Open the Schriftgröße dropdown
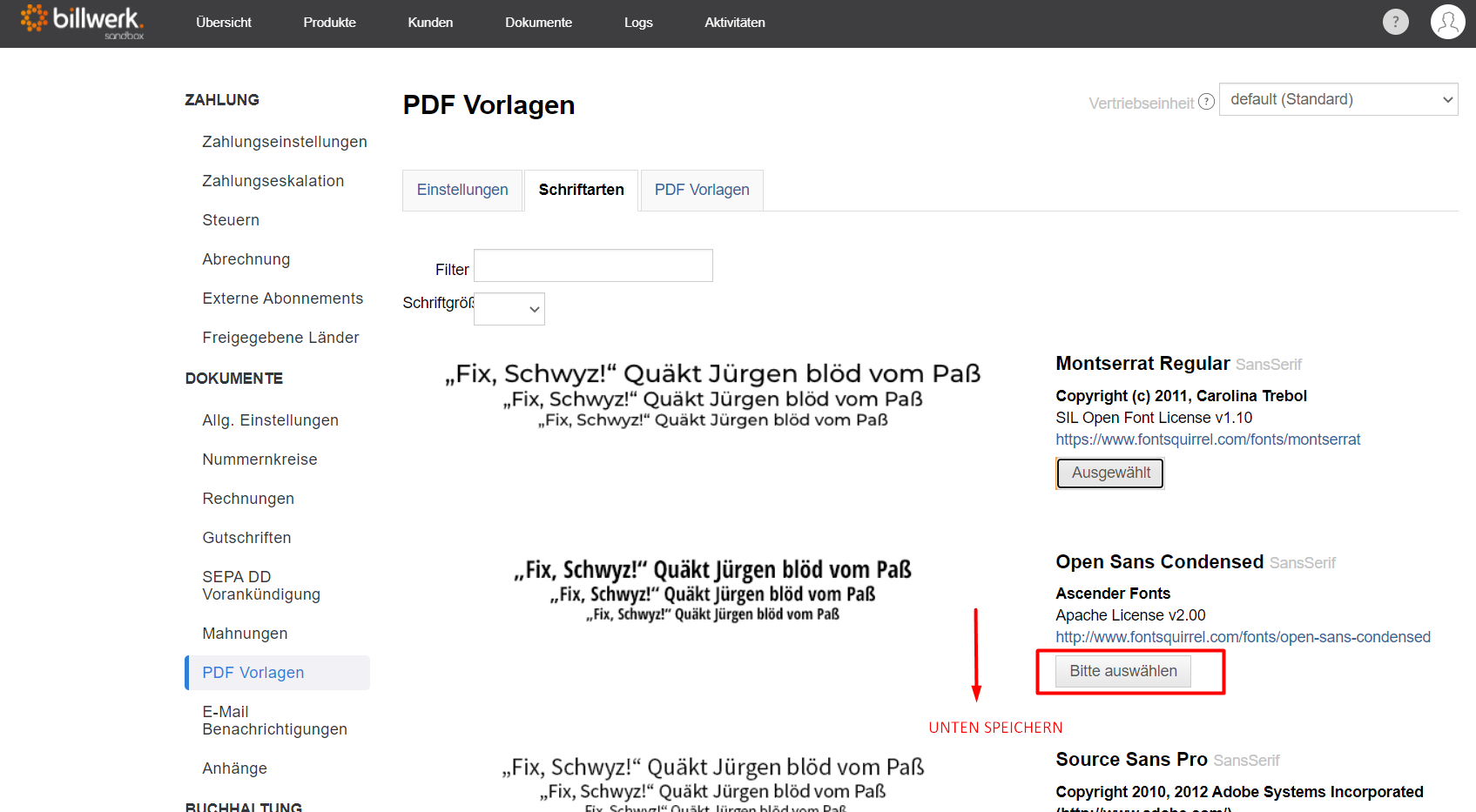The width and height of the screenshot is (1476, 812). coord(509,309)
